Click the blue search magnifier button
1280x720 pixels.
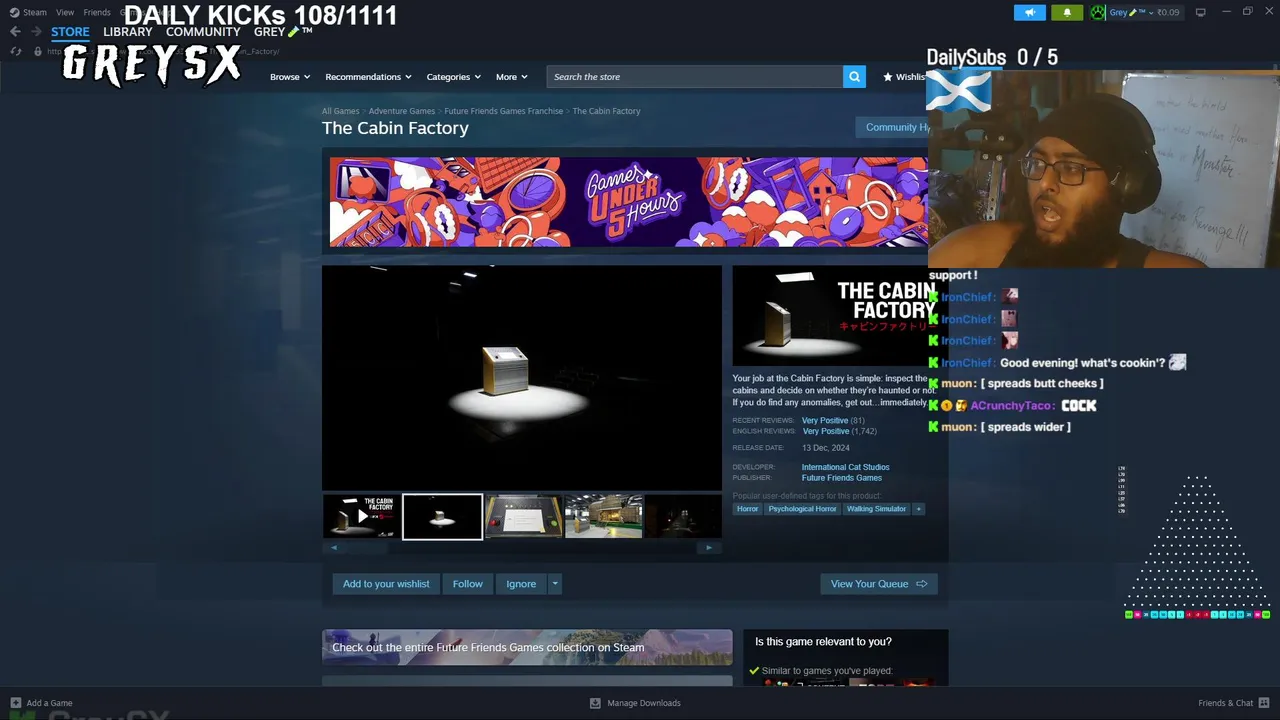tap(854, 76)
